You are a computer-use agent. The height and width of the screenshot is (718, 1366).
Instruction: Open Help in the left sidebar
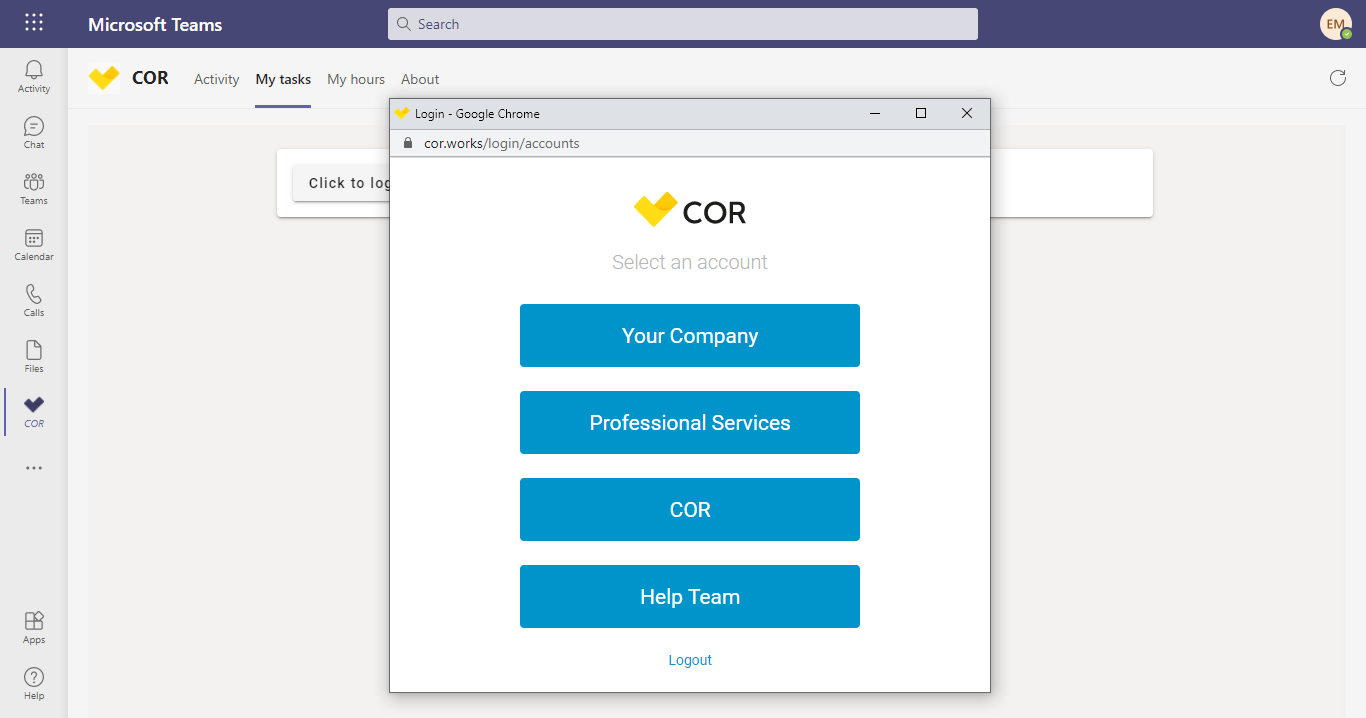tap(34, 684)
